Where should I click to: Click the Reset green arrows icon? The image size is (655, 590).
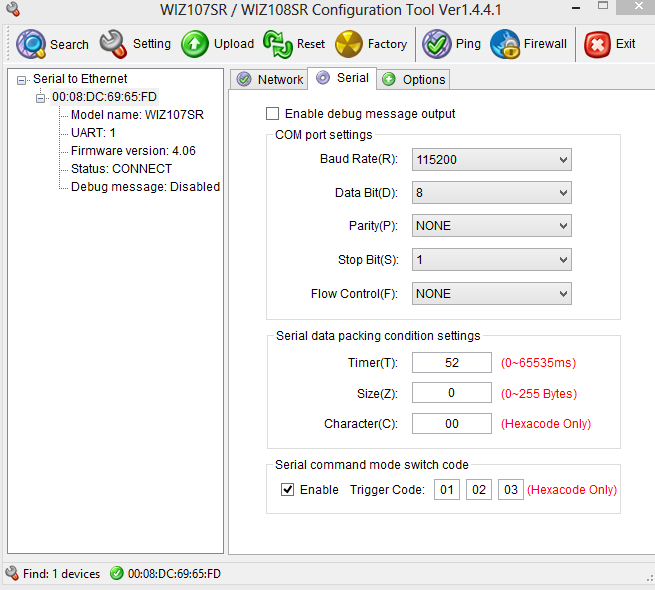point(277,44)
